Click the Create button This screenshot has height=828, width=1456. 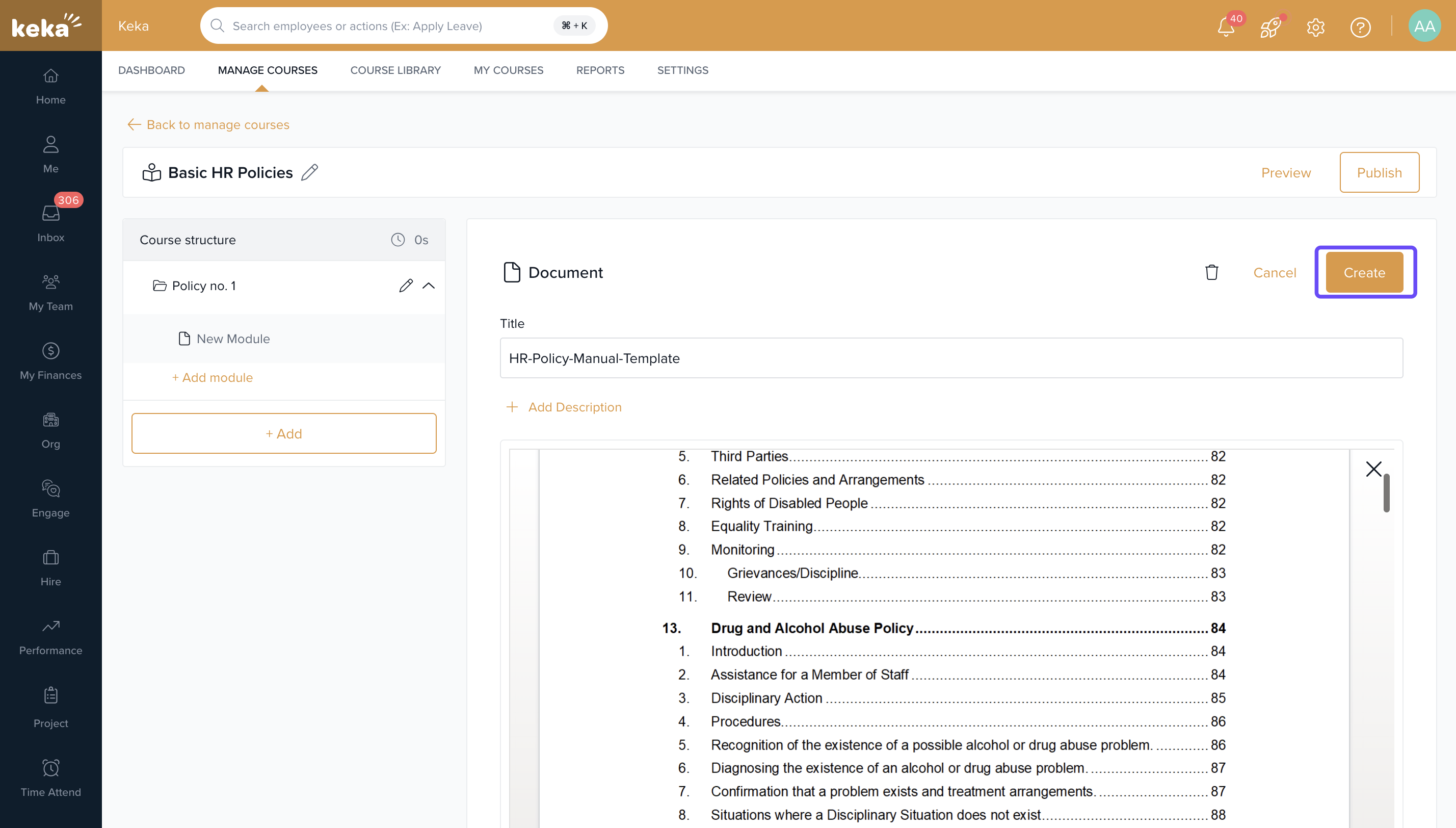click(x=1364, y=272)
